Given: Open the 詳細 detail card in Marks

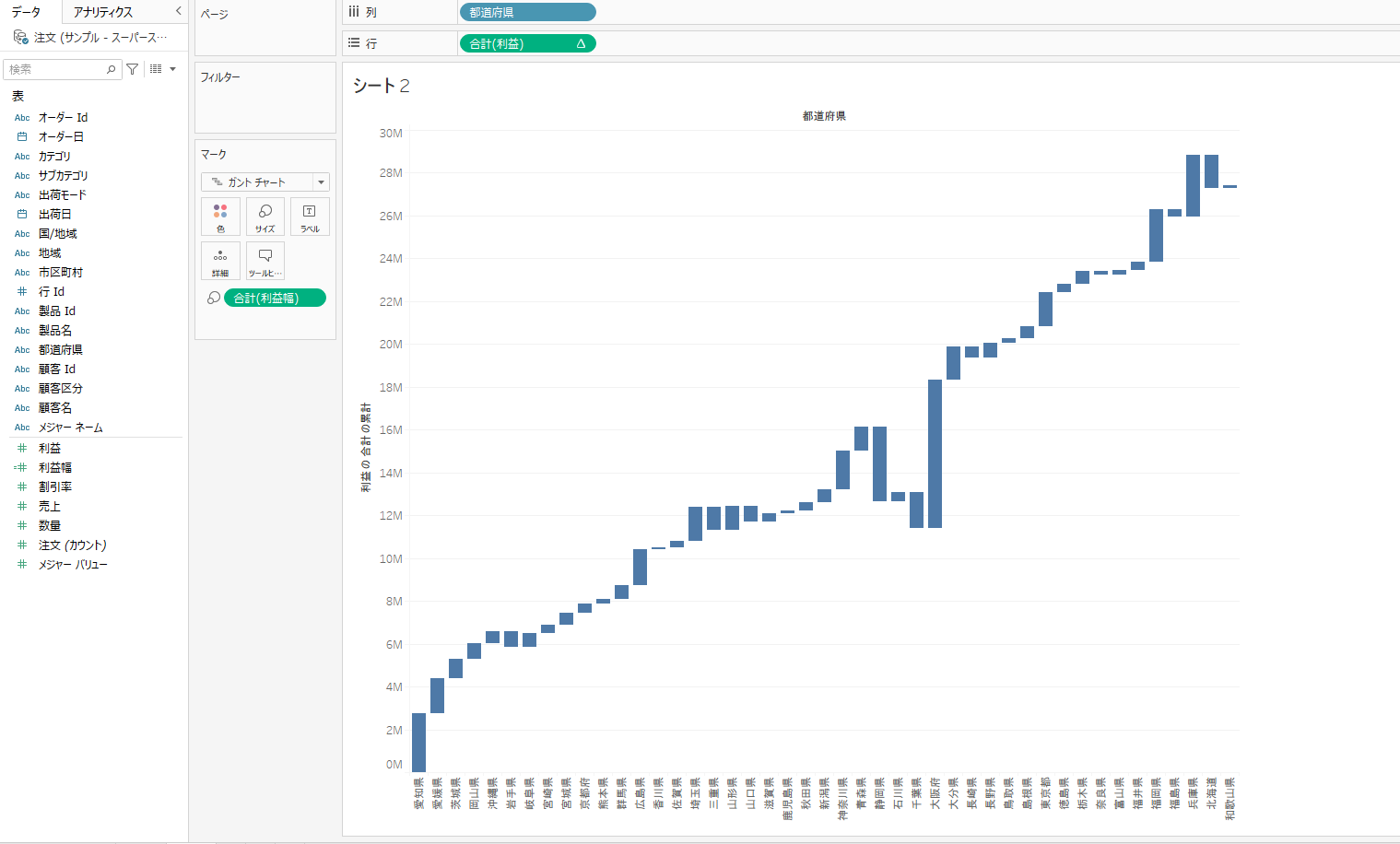Looking at the screenshot, I should point(220,261).
